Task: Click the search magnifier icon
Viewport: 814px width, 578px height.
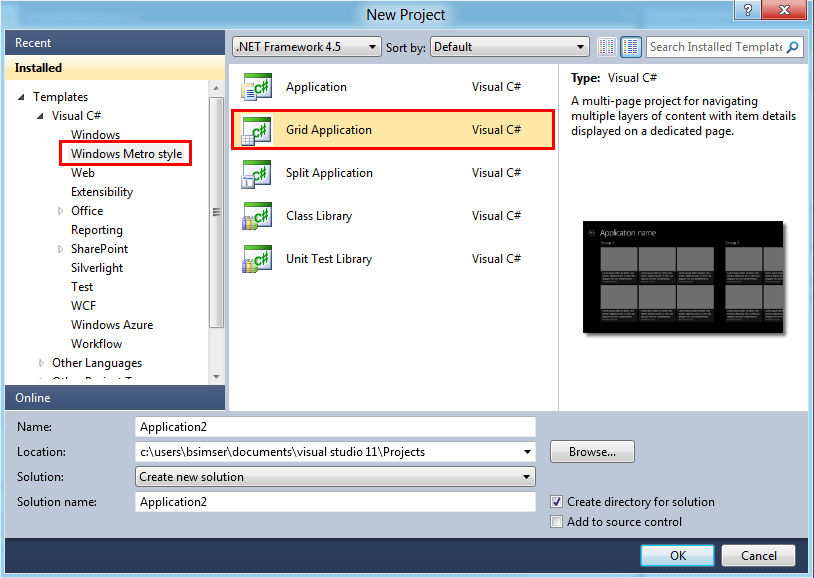Action: point(792,47)
